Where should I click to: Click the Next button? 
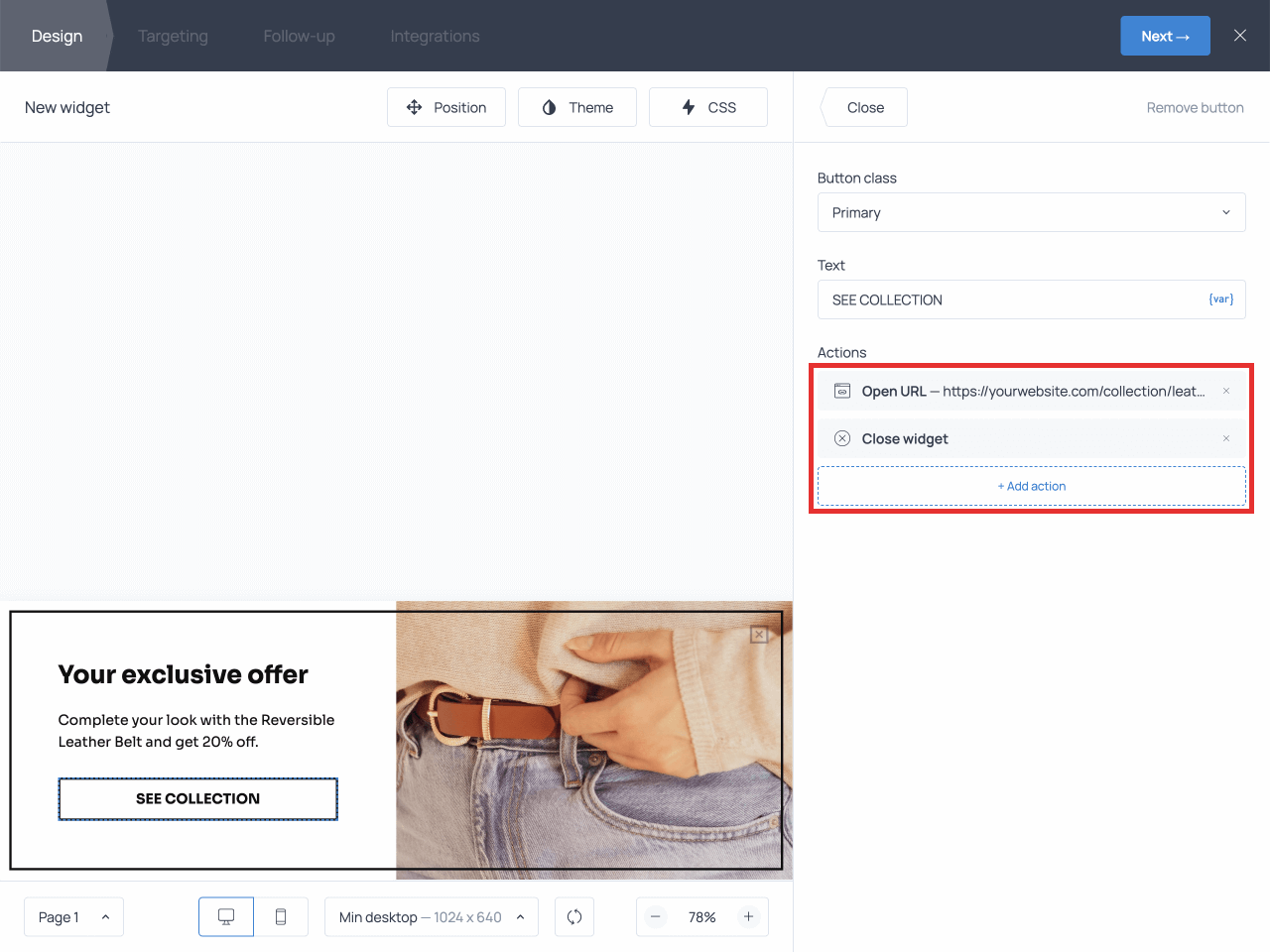[1165, 36]
